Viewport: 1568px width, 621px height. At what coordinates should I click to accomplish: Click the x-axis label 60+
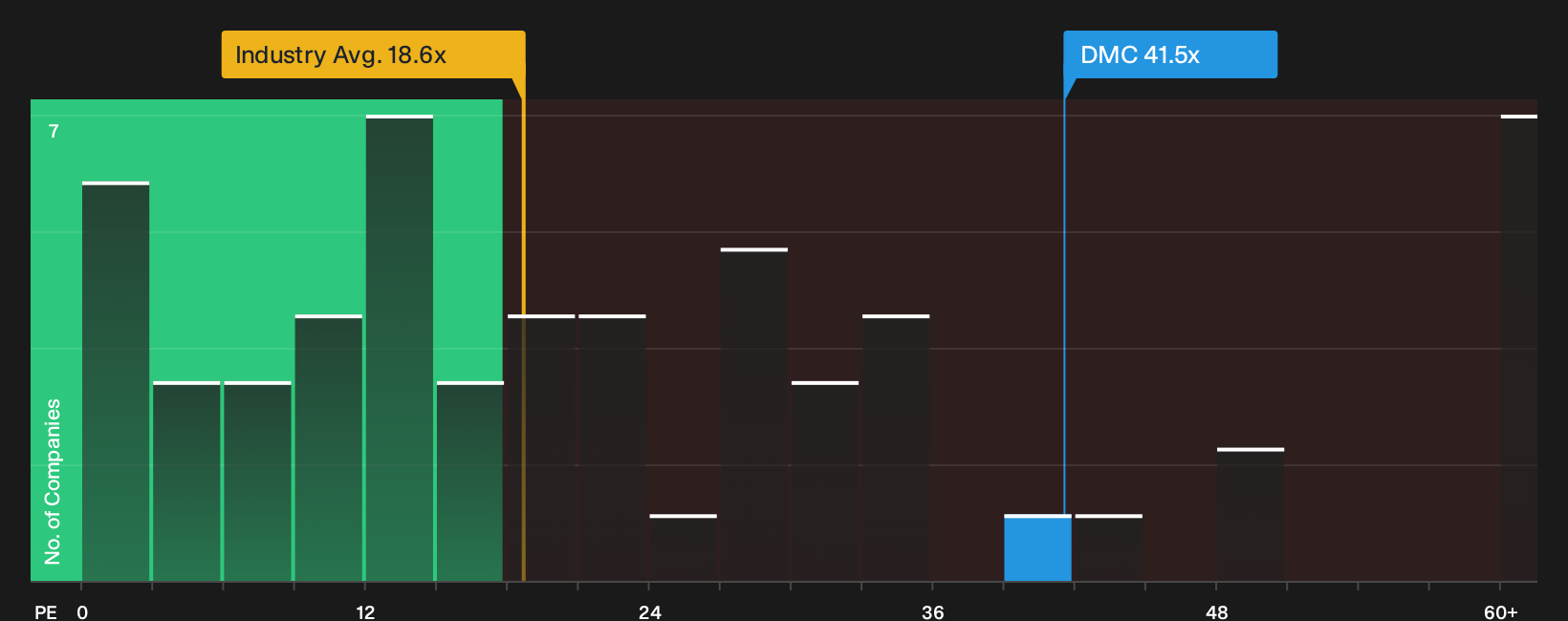click(x=1501, y=612)
